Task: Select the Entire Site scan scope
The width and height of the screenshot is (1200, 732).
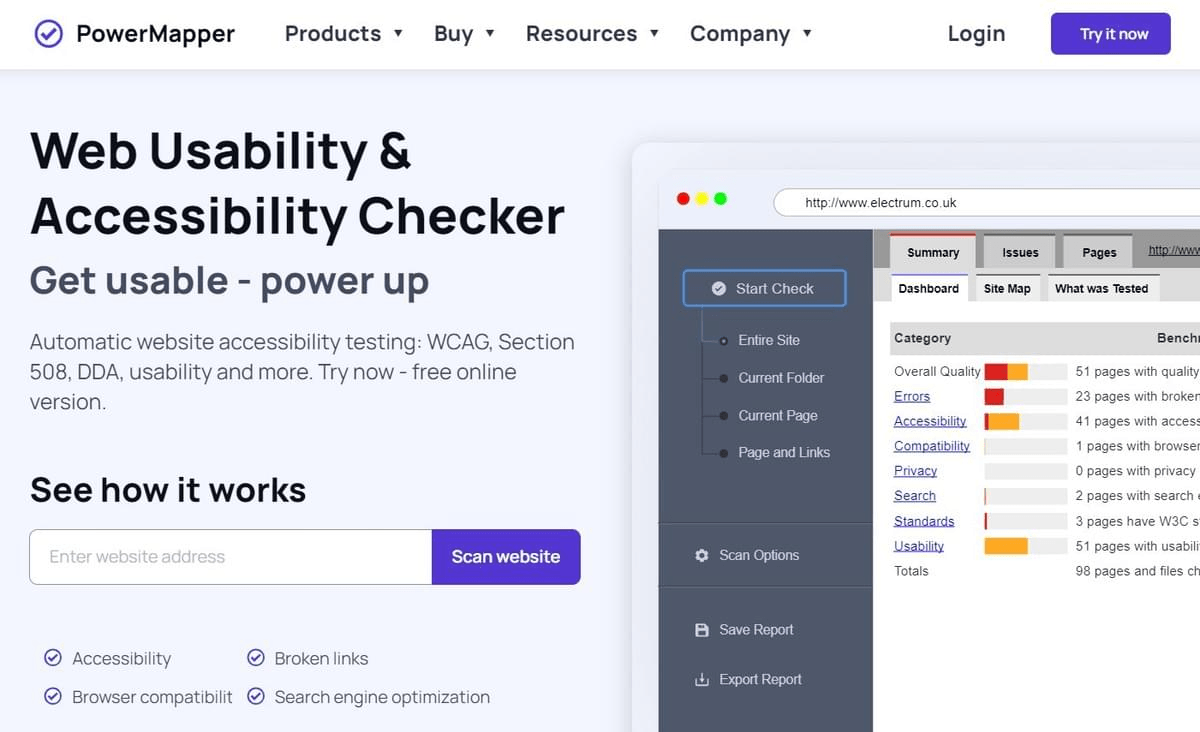Action: point(768,340)
